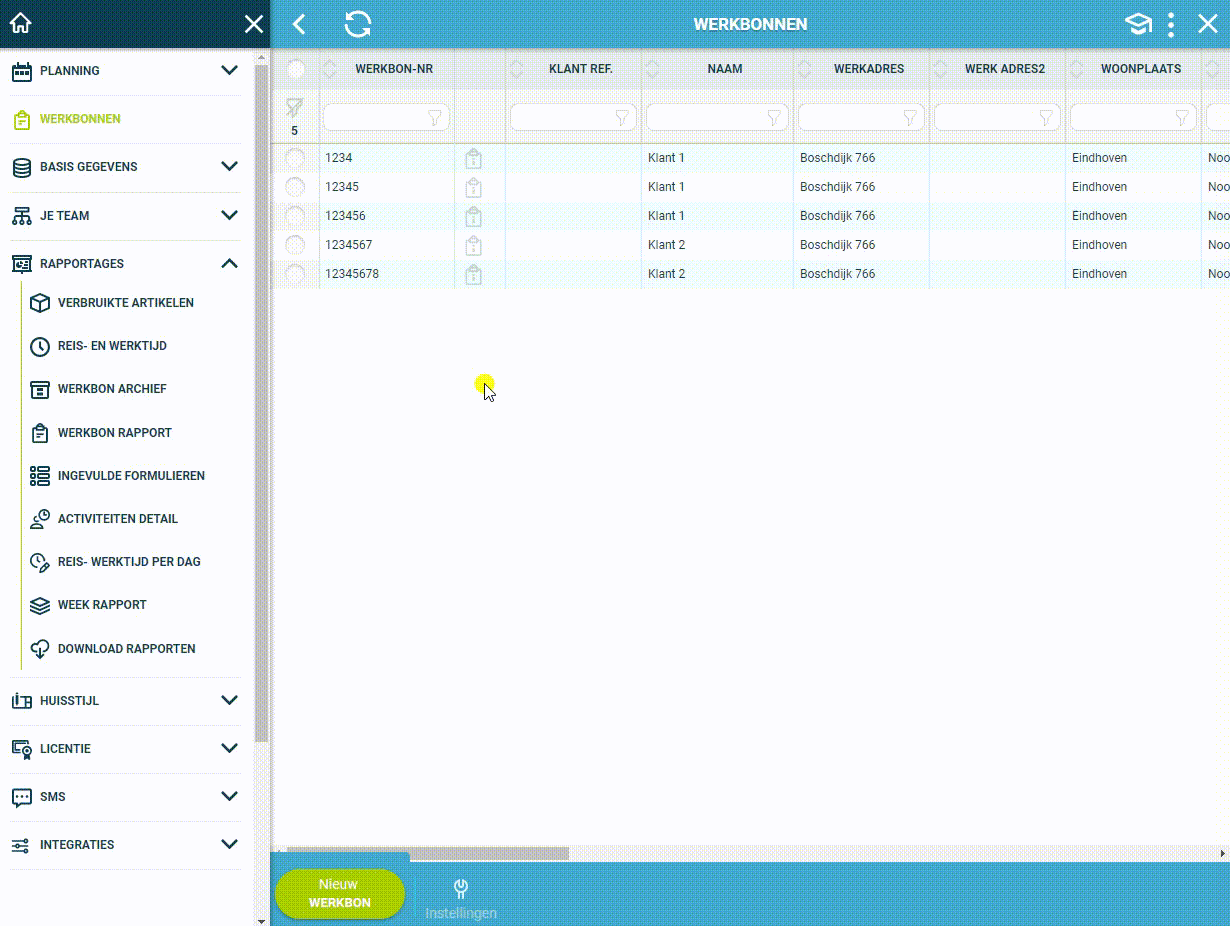Viewport: 1230px width, 926px height.
Task: Click the Reis- Werktijd per Dag icon
Action: pyautogui.click(x=39, y=562)
